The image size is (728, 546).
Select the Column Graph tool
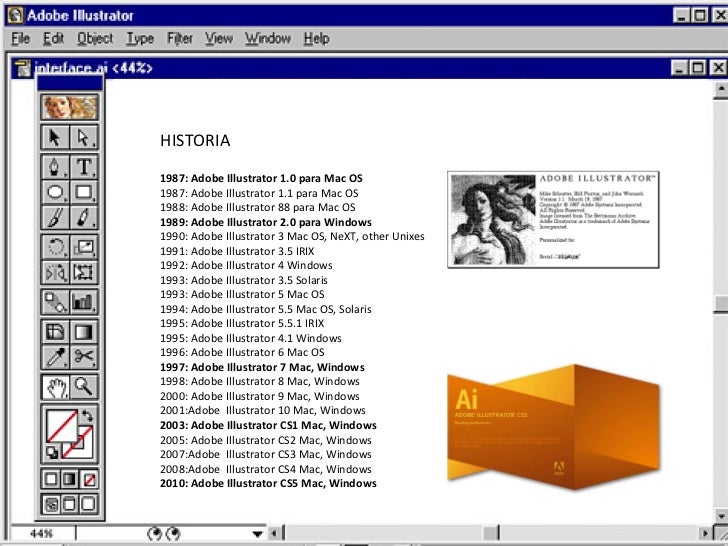pyautogui.click(x=84, y=302)
